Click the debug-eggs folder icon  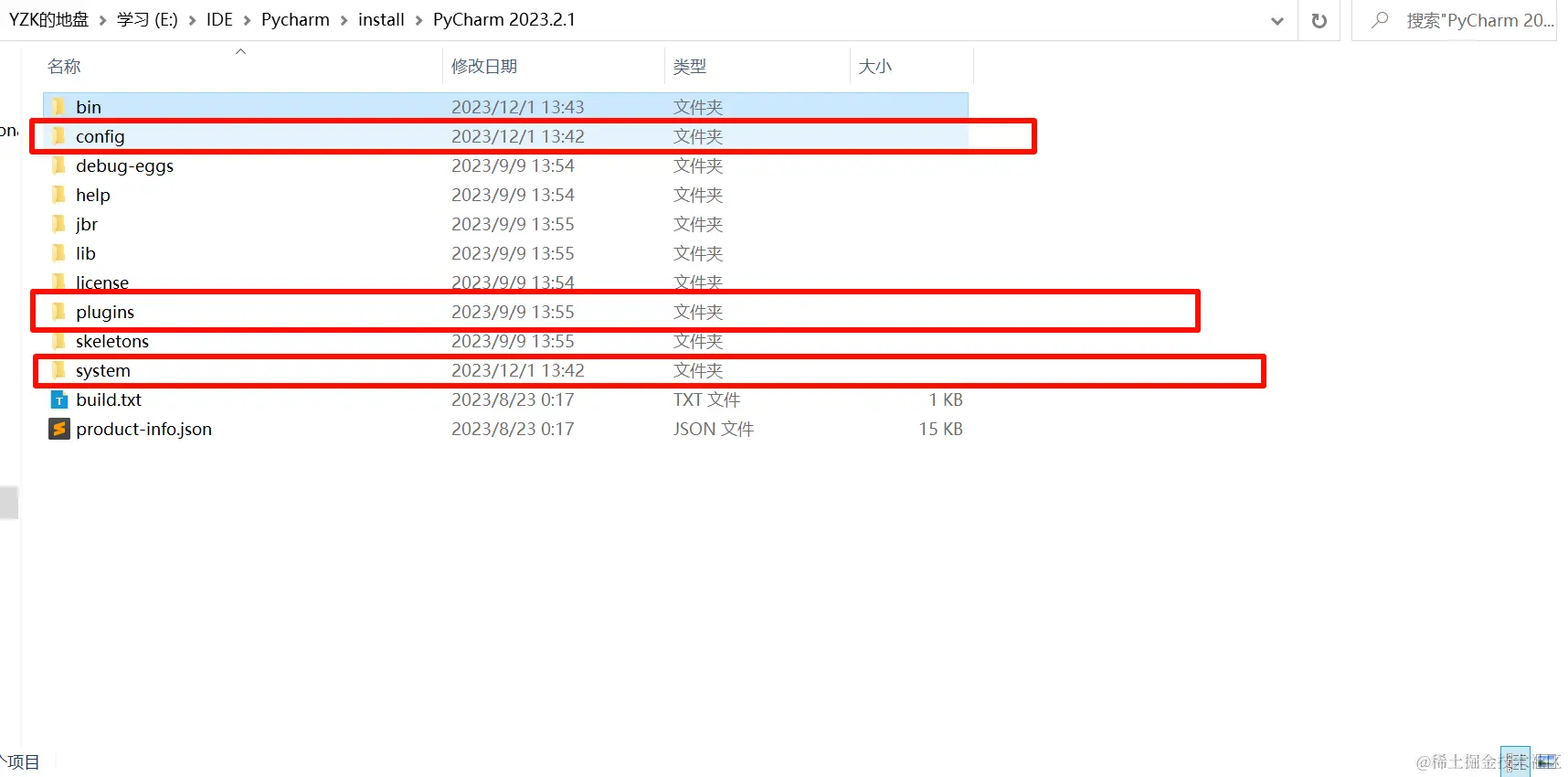59,165
